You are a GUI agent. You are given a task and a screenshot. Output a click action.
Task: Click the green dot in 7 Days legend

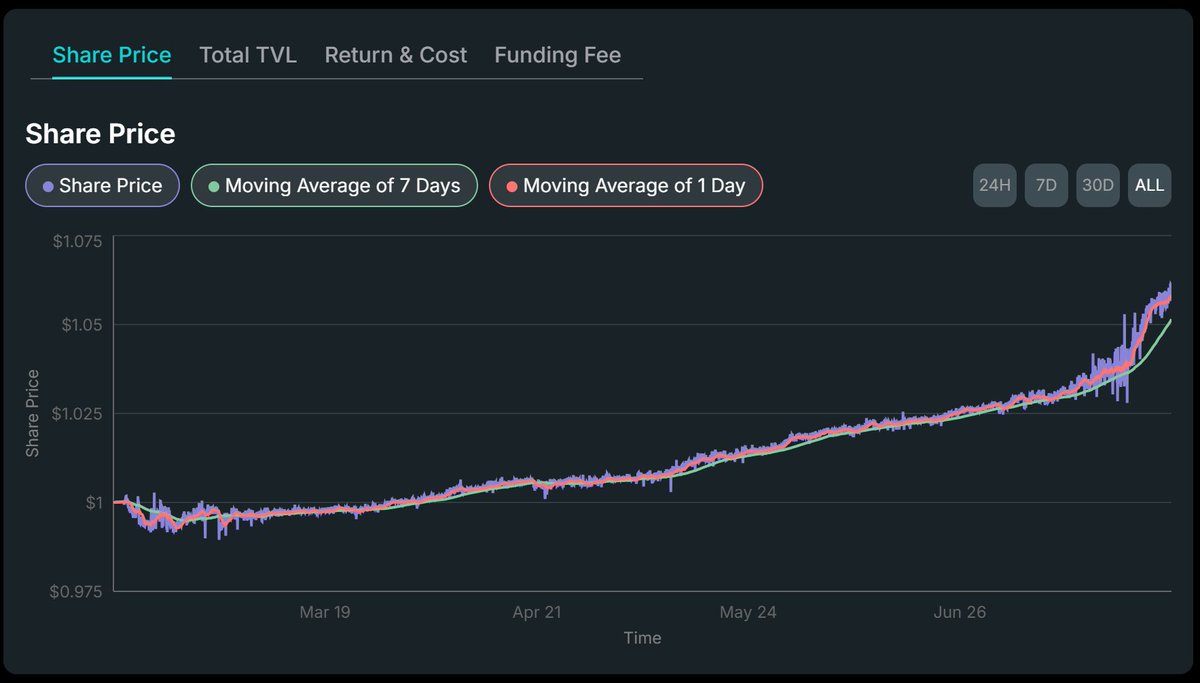point(213,186)
